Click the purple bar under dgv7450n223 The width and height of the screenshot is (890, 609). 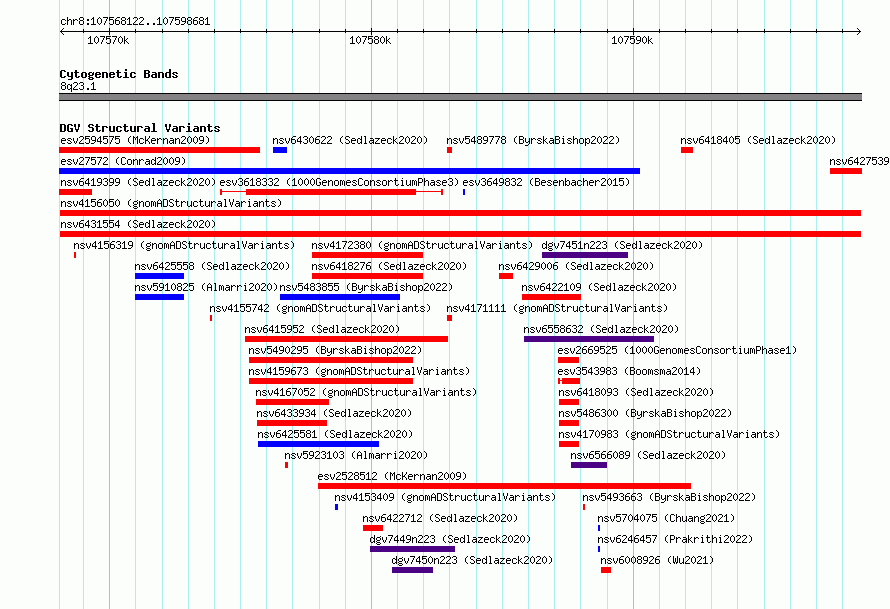click(413, 570)
